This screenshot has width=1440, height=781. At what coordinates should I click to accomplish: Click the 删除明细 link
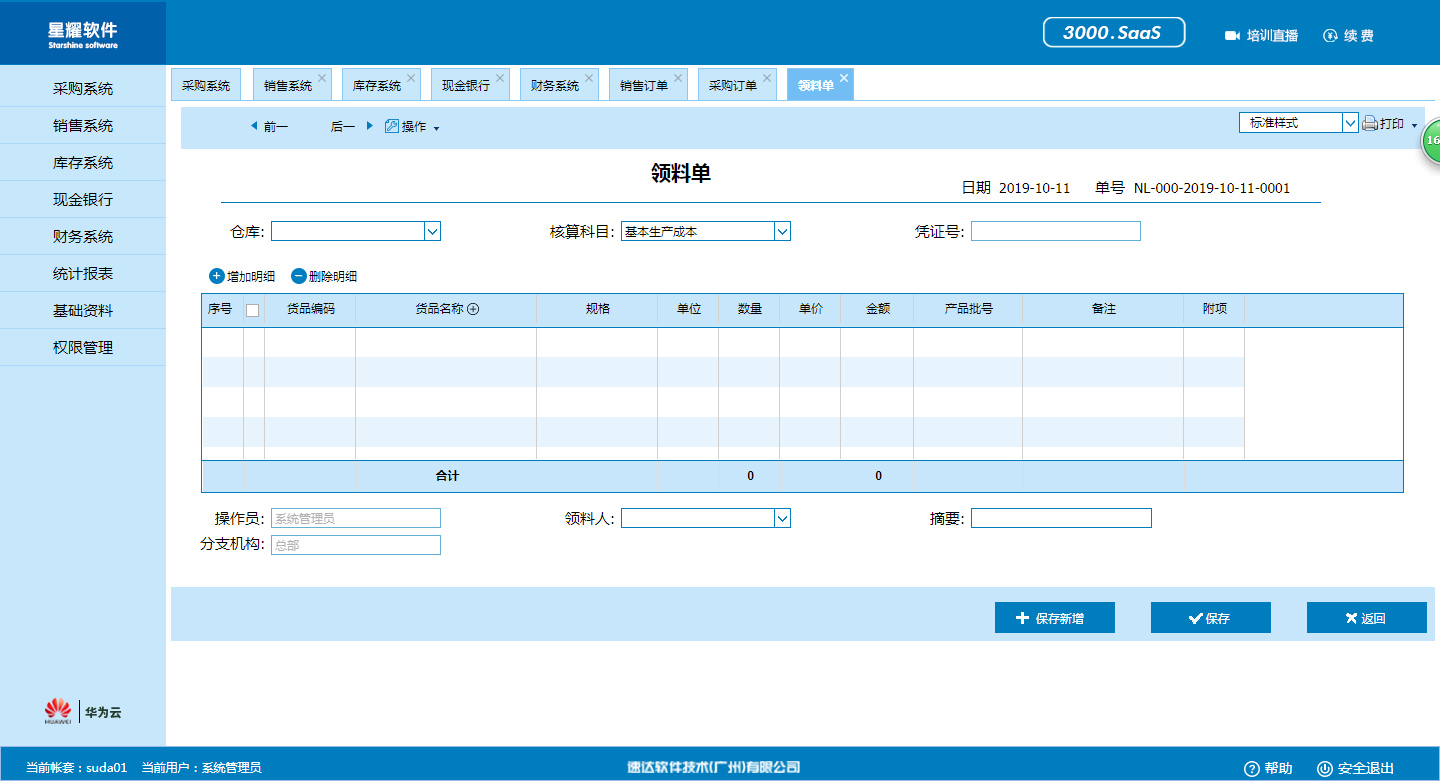pyautogui.click(x=333, y=277)
